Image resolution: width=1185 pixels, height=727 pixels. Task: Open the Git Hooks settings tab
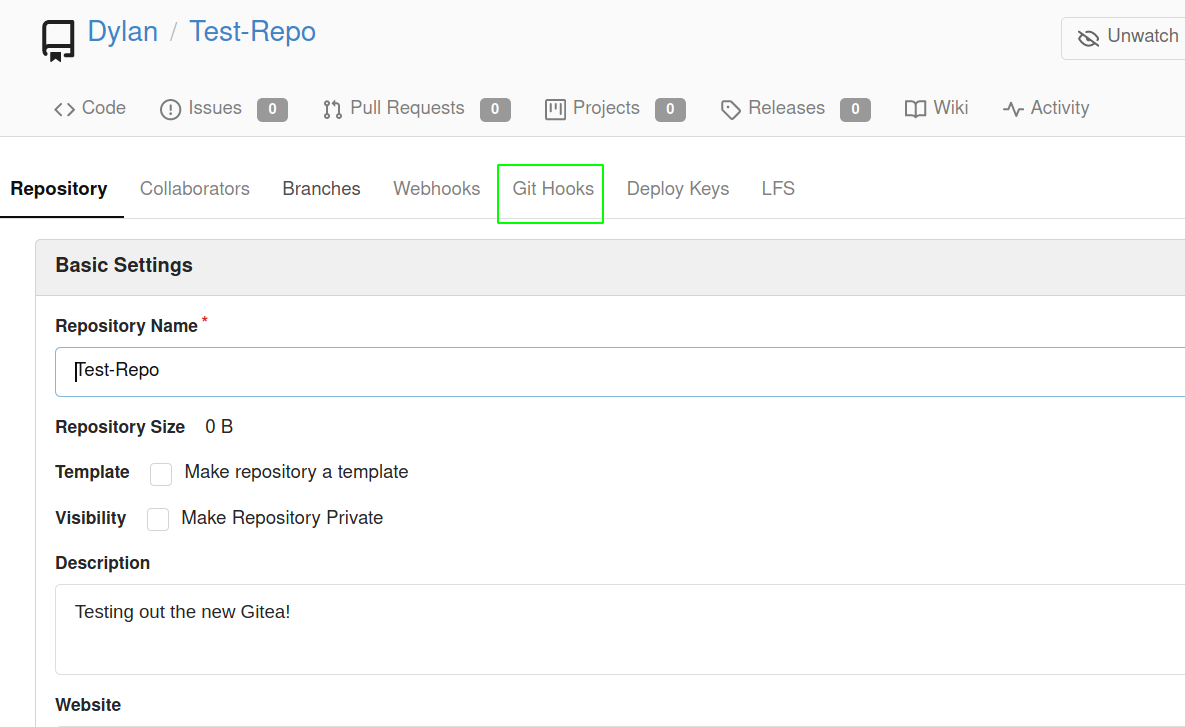[x=553, y=189]
